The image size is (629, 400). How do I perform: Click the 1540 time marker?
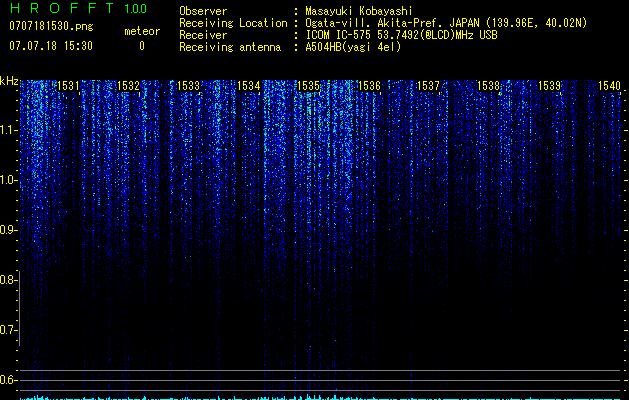pyautogui.click(x=609, y=86)
